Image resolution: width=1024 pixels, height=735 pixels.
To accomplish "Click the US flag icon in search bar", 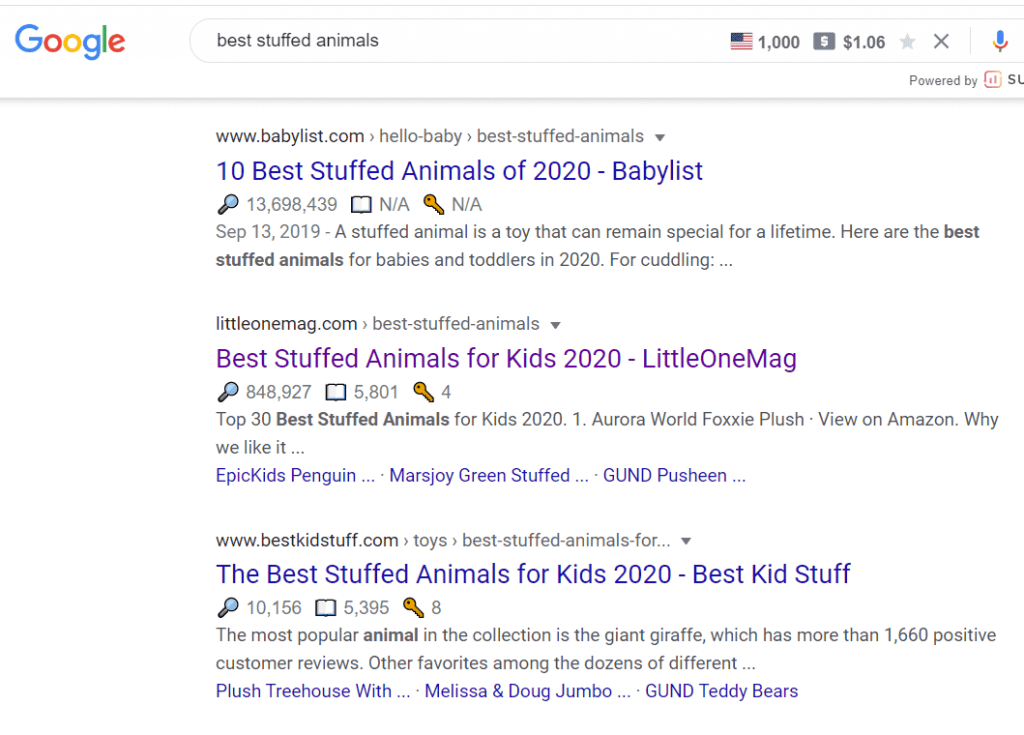I will pyautogui.click(x=741, y=42).
